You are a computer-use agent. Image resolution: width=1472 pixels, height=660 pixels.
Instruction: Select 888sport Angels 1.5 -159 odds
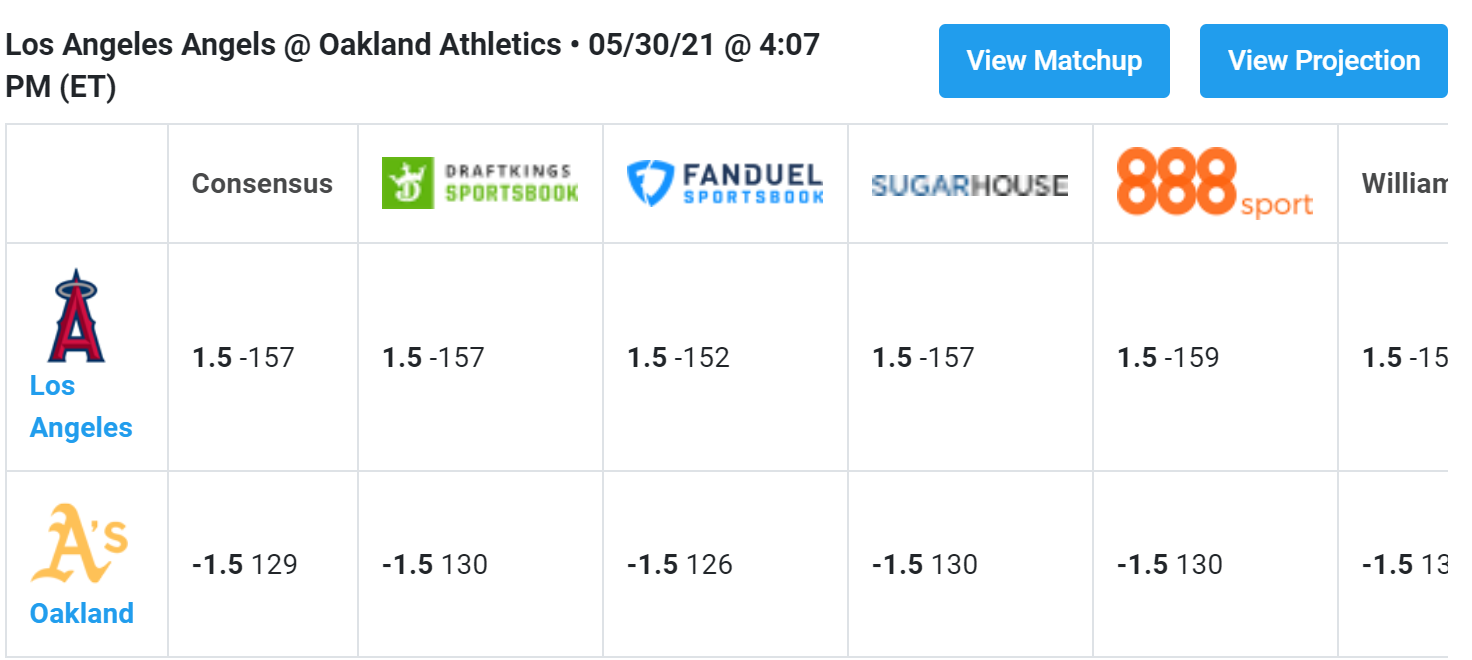1168,357
